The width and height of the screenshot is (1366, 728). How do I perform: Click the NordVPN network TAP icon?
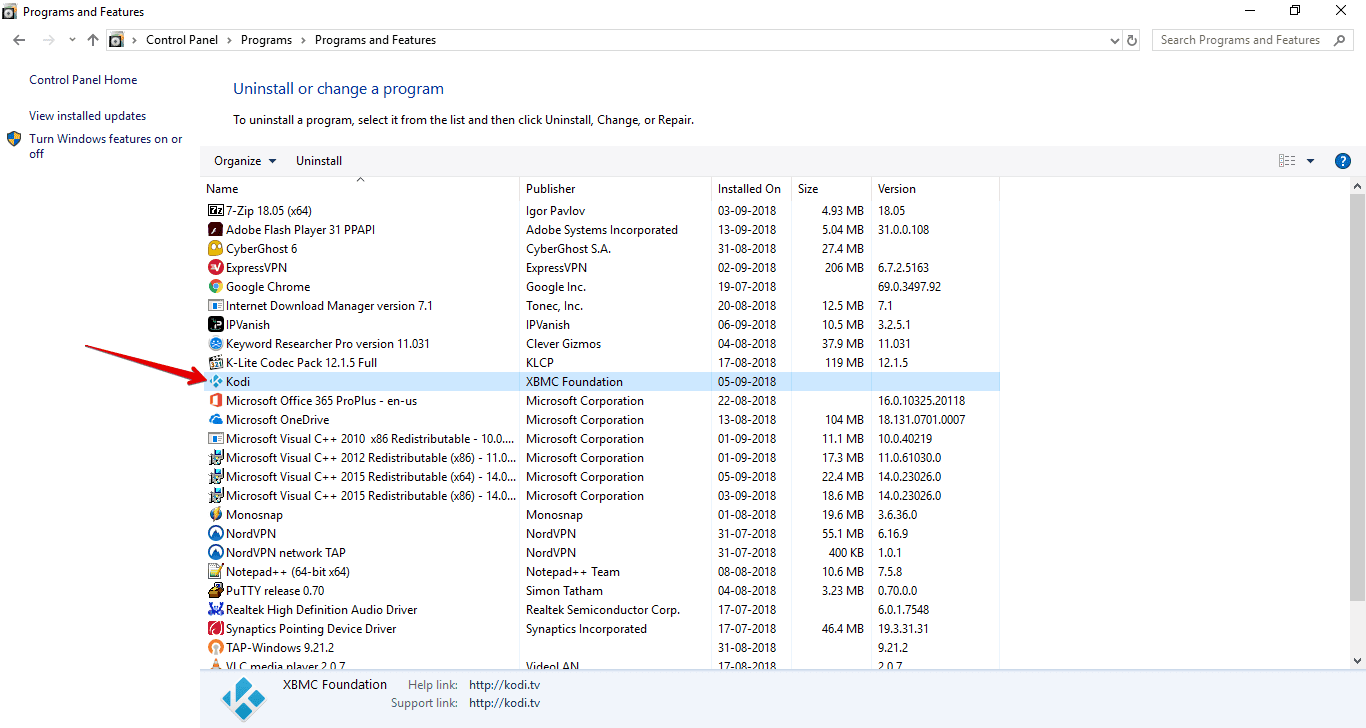tap(215, 553)
